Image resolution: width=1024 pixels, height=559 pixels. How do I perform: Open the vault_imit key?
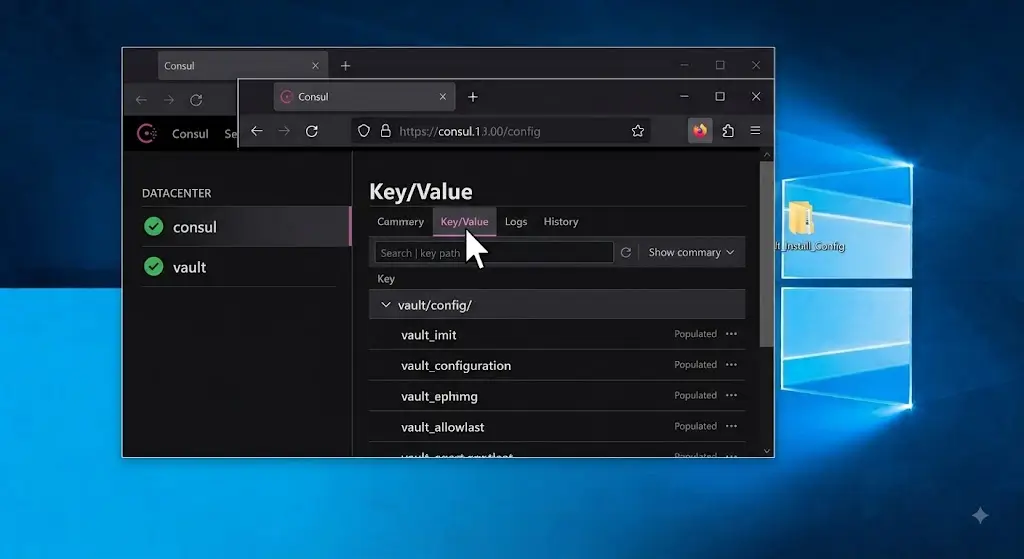click(428, 335)
